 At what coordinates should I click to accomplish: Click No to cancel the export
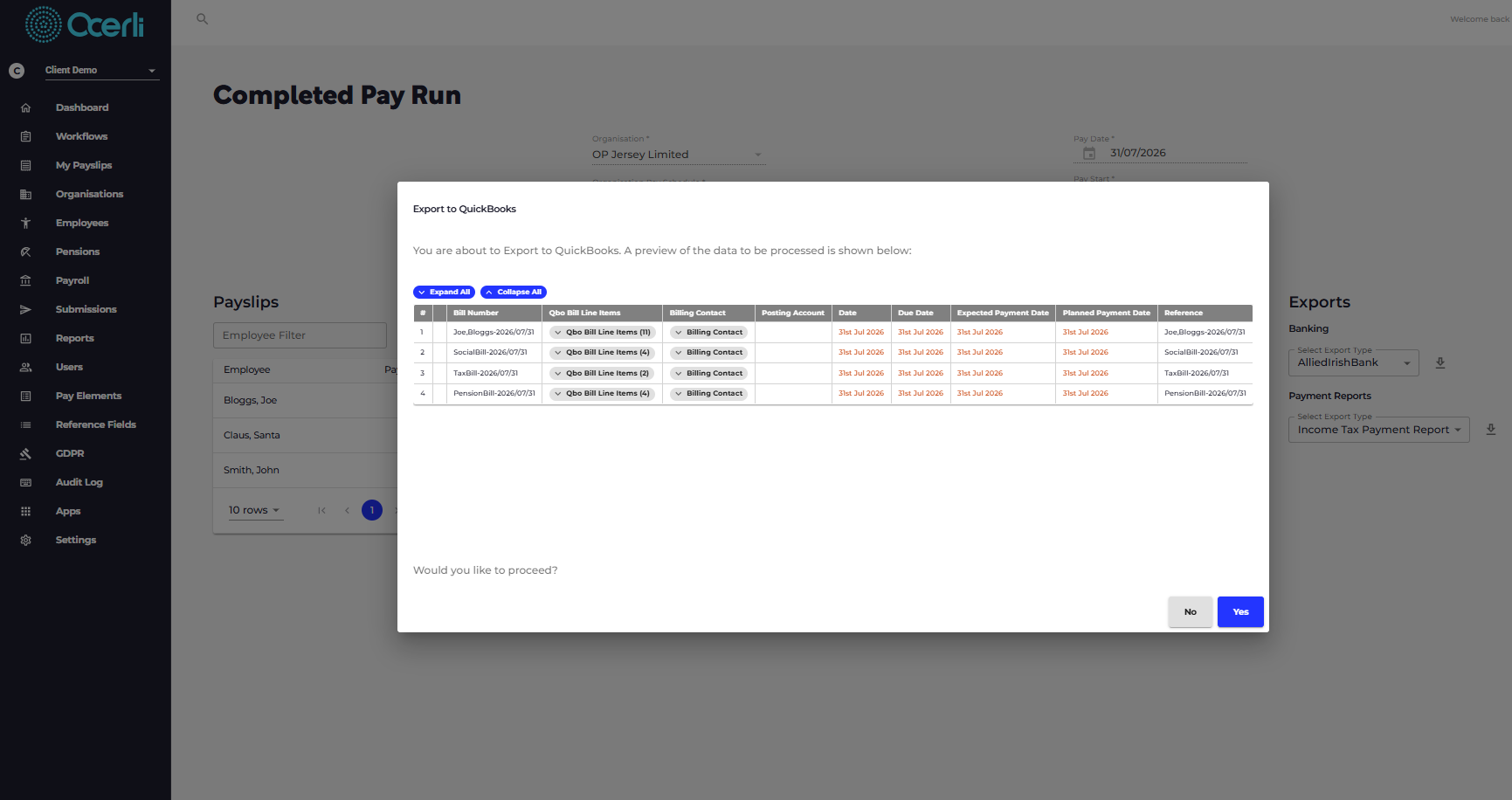coord(1190,611)
